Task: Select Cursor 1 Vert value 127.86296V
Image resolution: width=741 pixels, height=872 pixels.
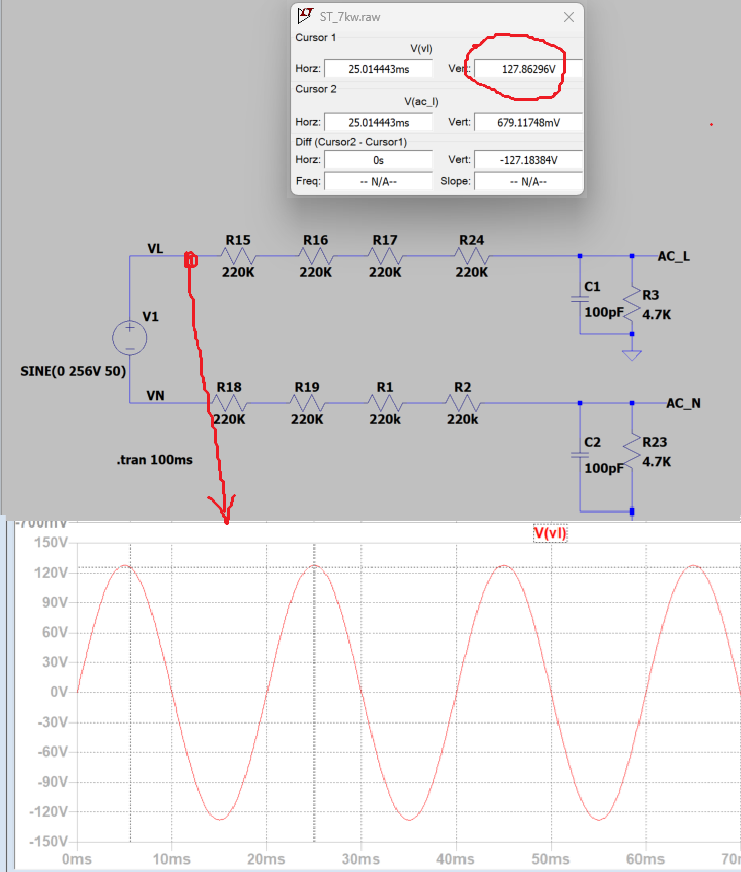Action: pyautogui.click(x=528, y=69)
